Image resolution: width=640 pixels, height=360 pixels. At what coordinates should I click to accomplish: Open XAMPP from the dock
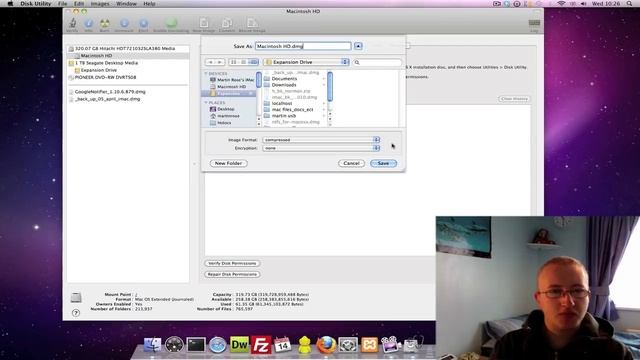coord(369,345)
